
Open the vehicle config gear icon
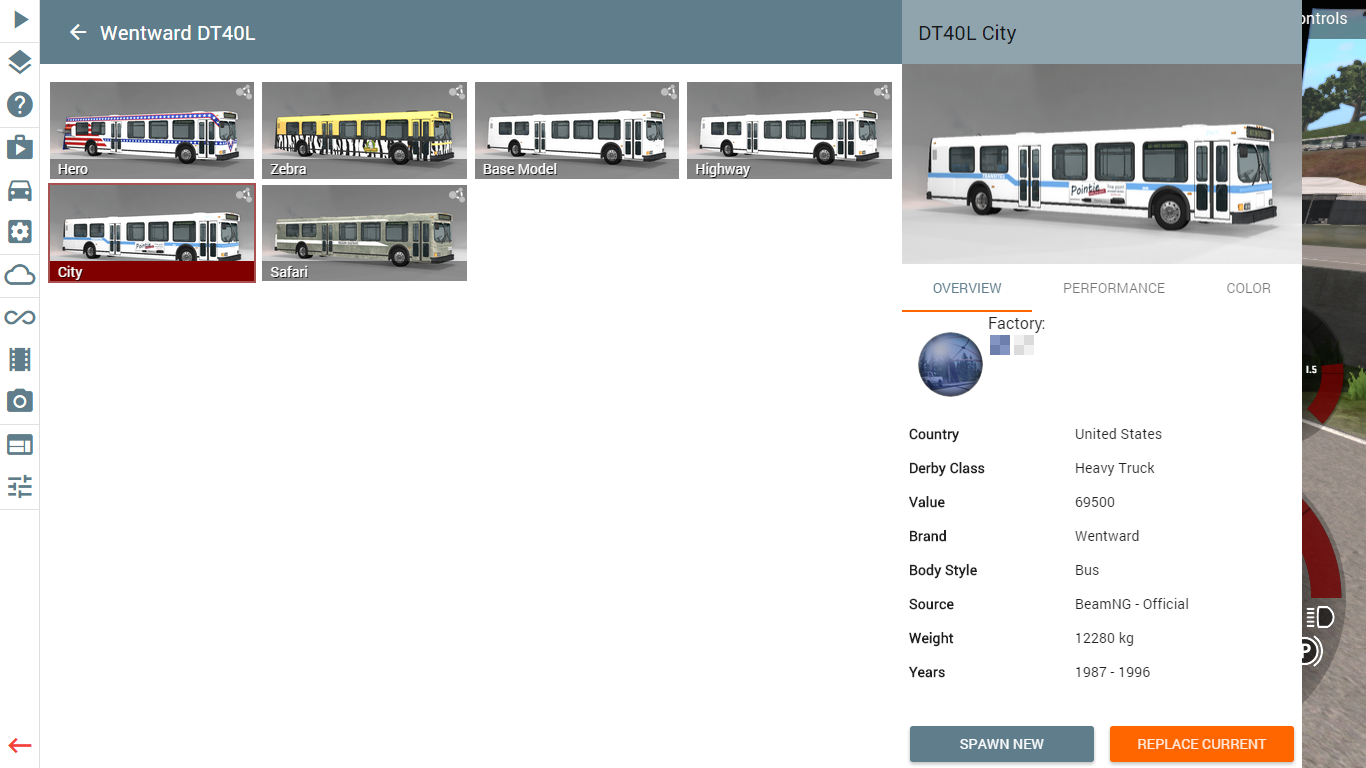[x=20, y=232]
